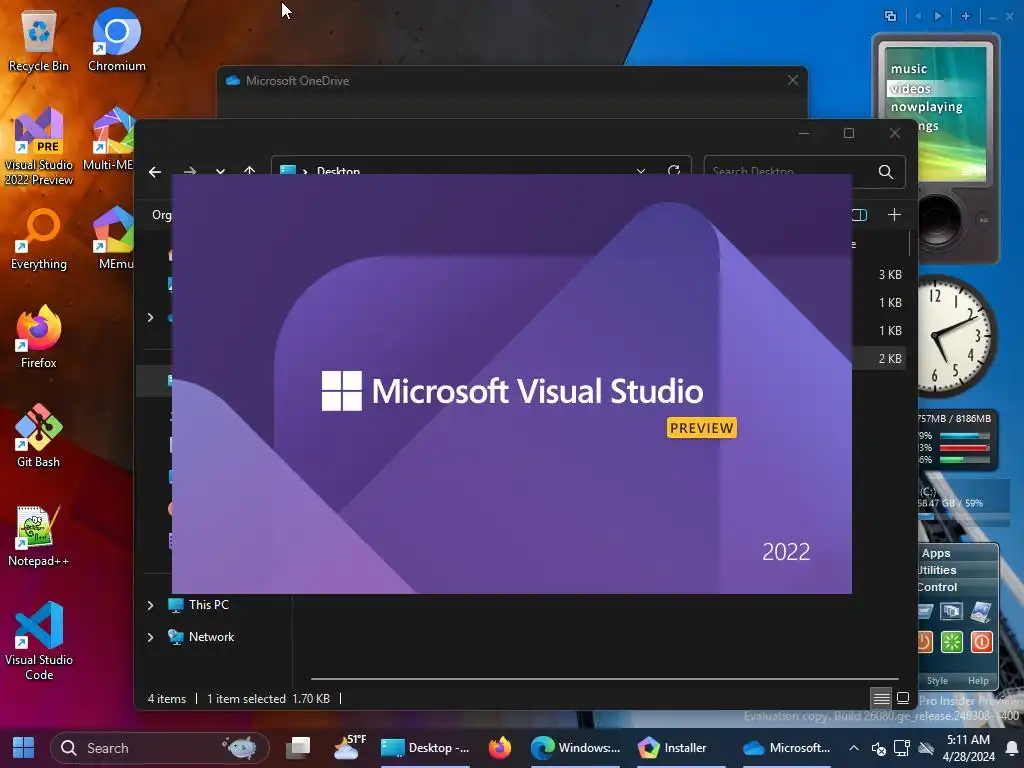Image resolution: width=1024 pixels, height=768 pixels.
Task: Go back in File Explorer
Action: (155, 172)
